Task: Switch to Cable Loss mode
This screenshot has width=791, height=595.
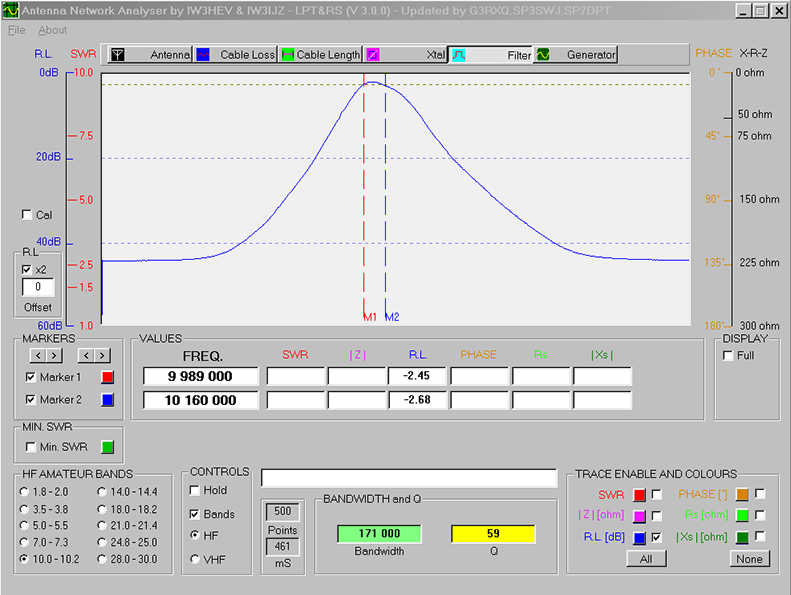Action: (x=235, y=55)
